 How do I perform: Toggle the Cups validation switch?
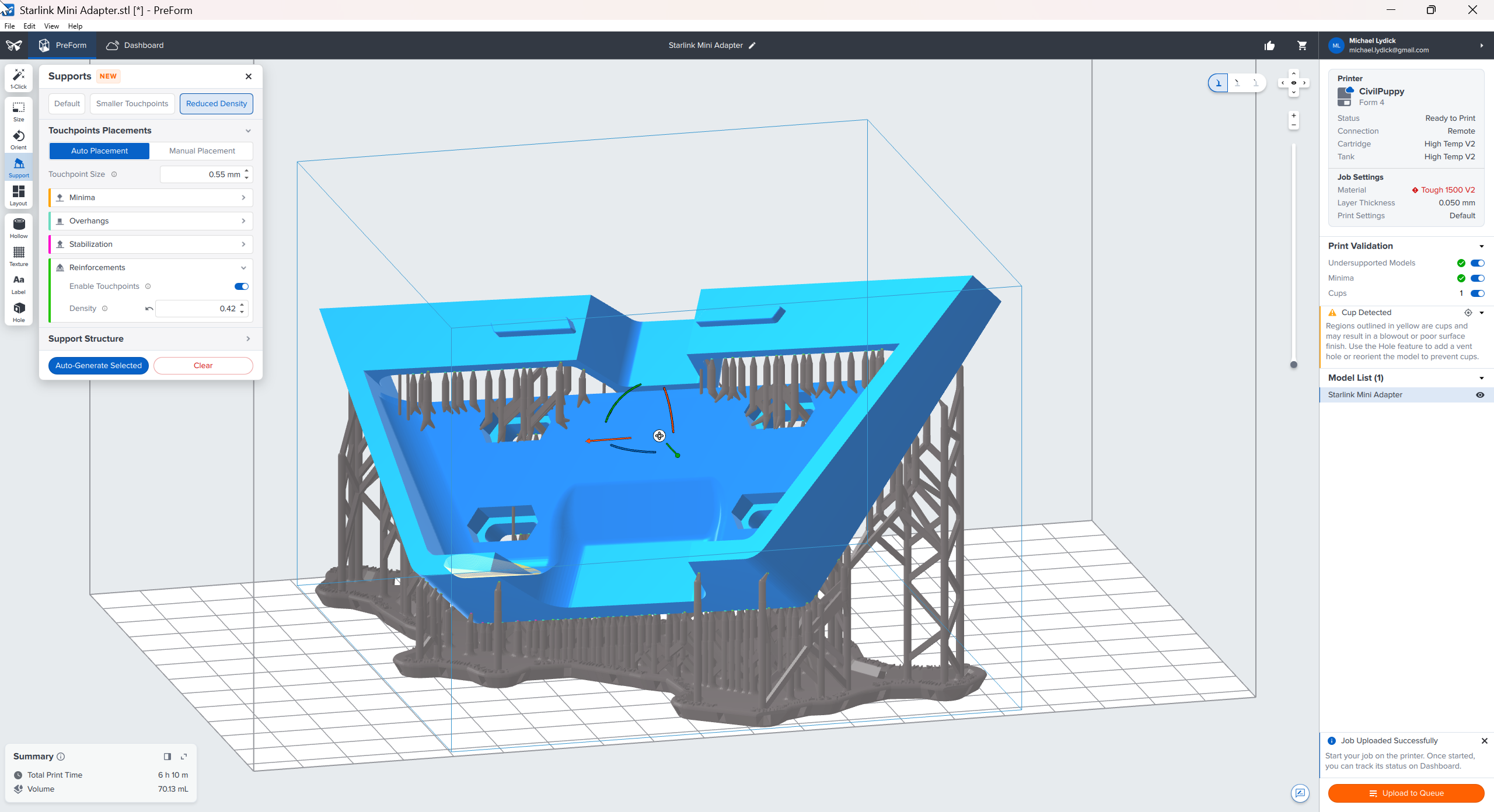[1478, 293]
